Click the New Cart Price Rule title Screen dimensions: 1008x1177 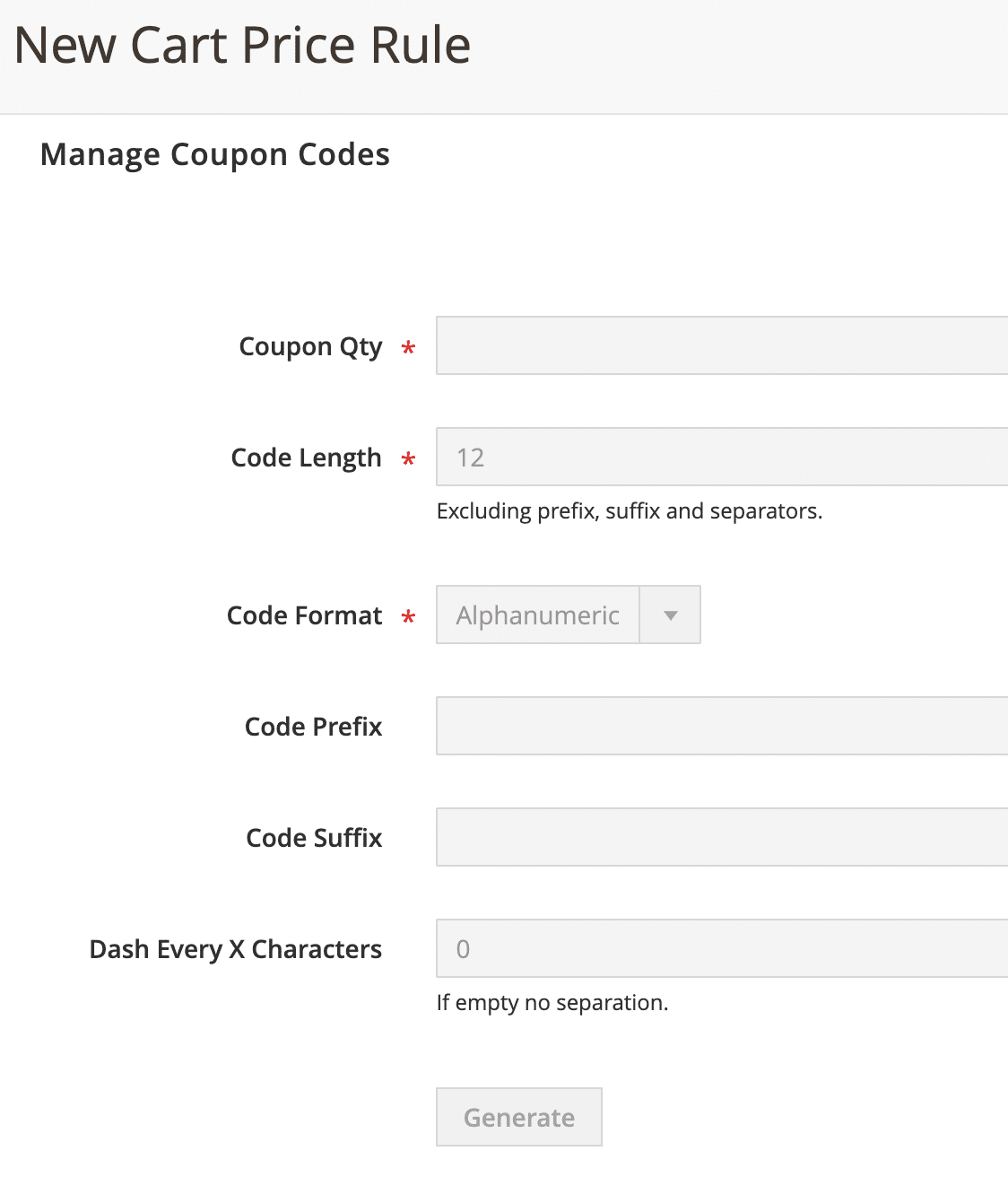[243, 45]
